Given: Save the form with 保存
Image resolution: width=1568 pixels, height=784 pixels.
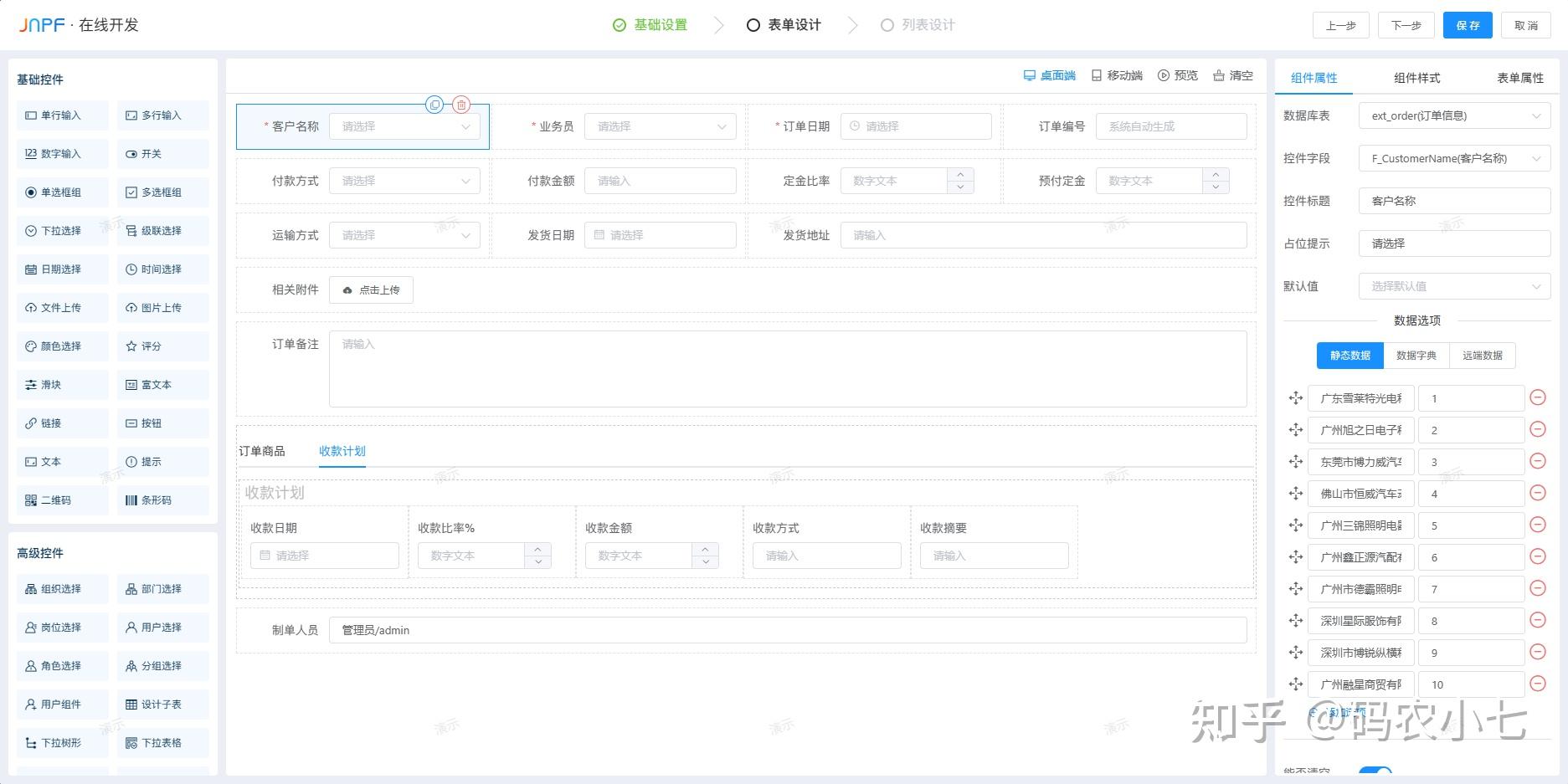Looking at the screenshot, I should click(1468, 25).
